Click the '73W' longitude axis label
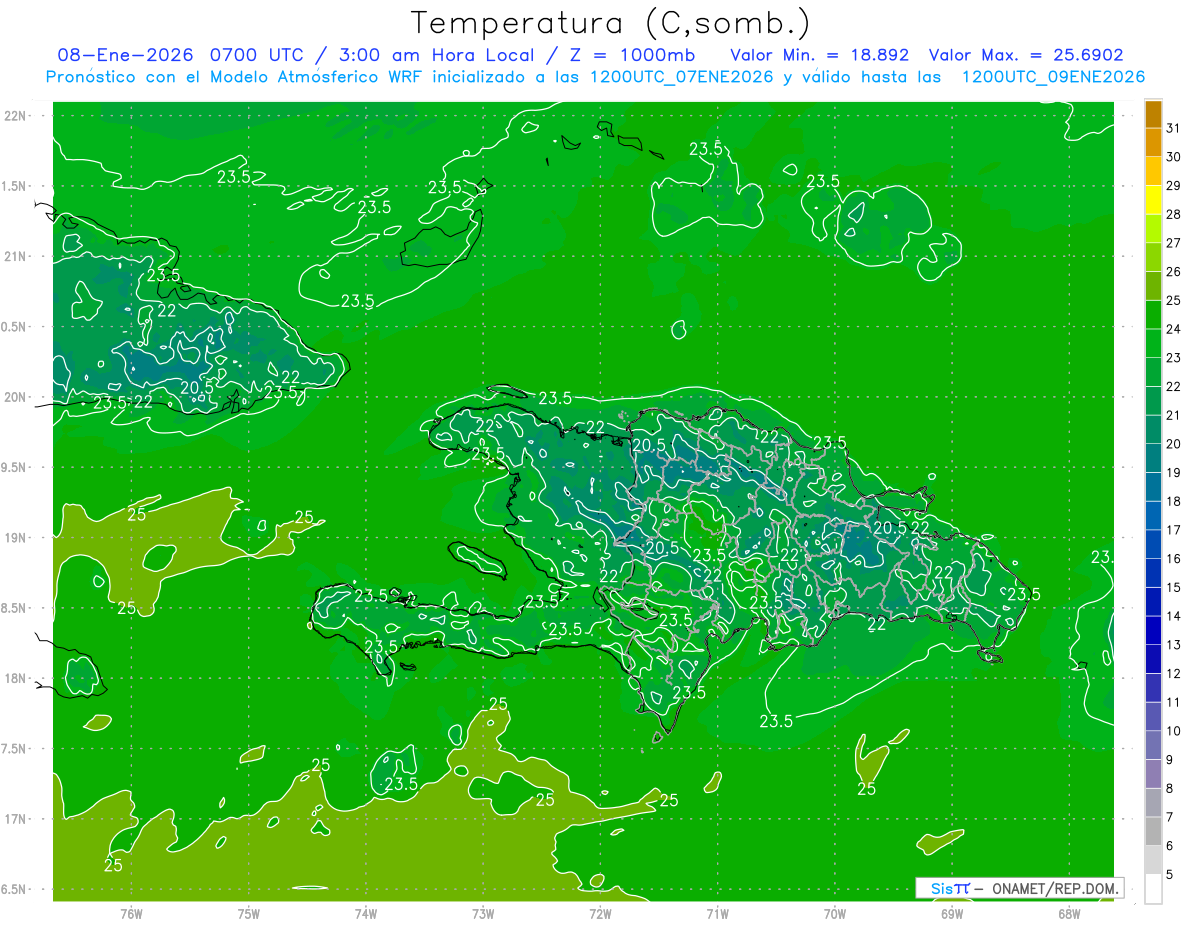This screenshot has width=1200, height=927. point(483,913)
